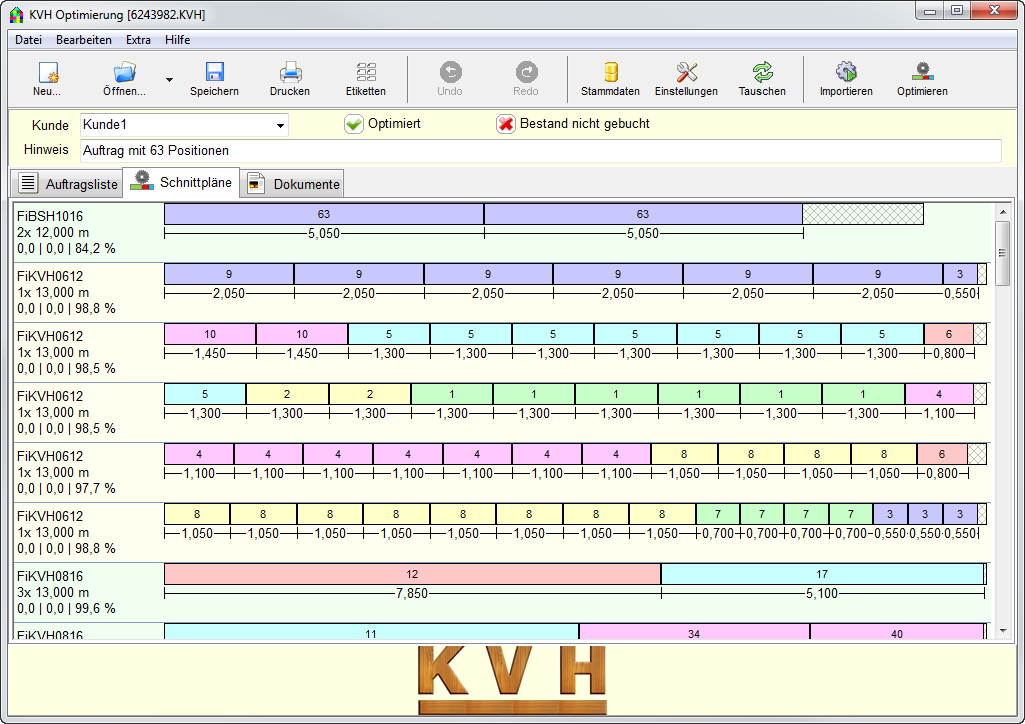1025x724 pixels.
Task: Start the Tauschen swap function
Action: tap(762, 79)
